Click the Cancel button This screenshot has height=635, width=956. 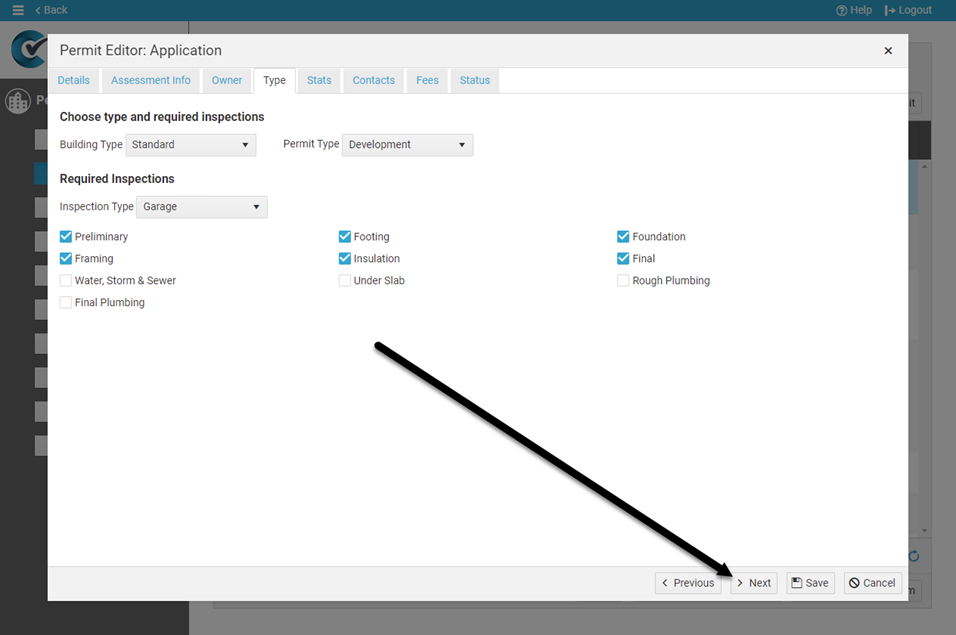click(872, 583)
